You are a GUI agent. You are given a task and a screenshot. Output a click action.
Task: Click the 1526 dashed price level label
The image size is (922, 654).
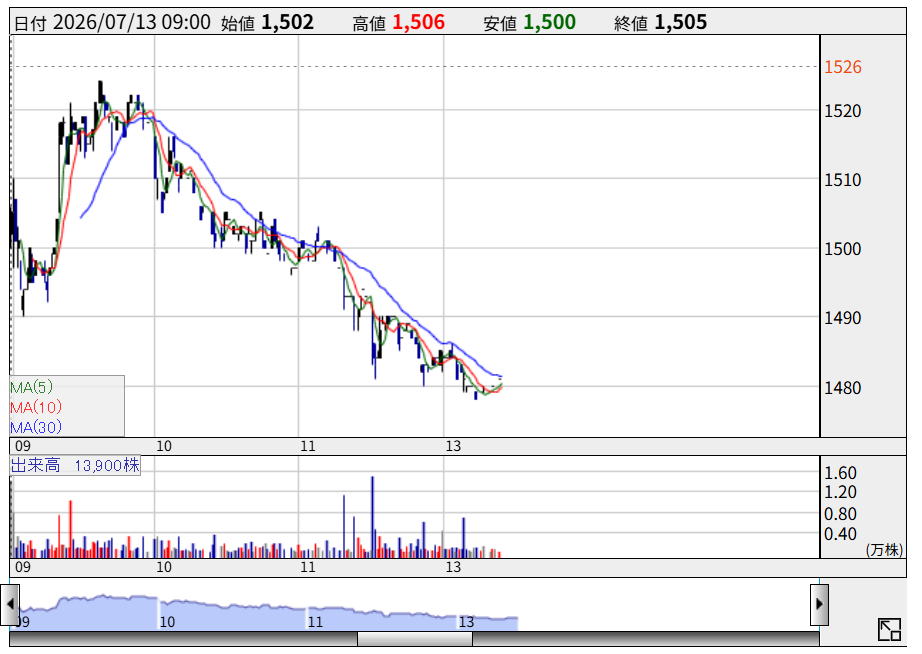point(843,67)
